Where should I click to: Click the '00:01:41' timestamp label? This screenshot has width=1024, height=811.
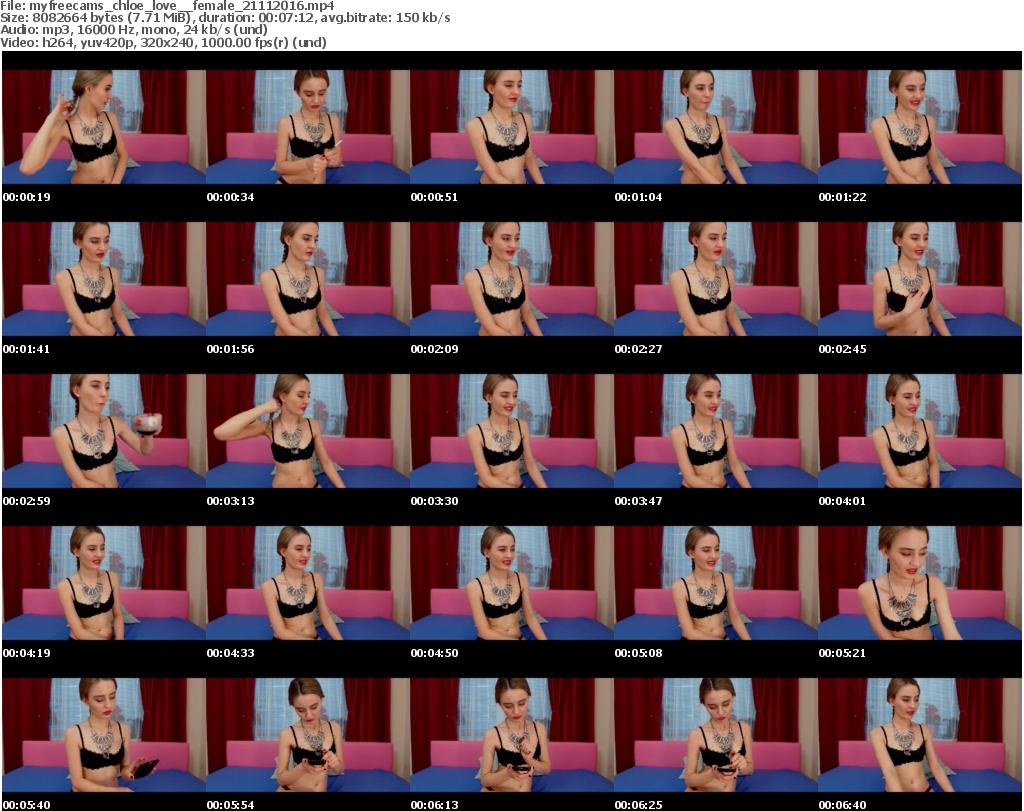point(26,349)
